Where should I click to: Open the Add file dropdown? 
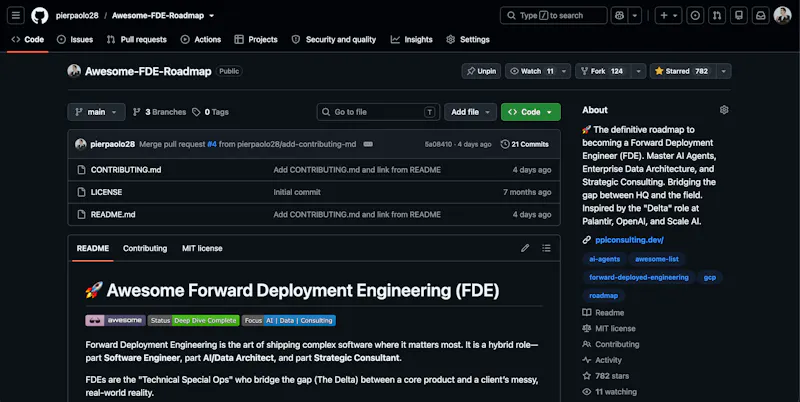[x=470, y=112]
